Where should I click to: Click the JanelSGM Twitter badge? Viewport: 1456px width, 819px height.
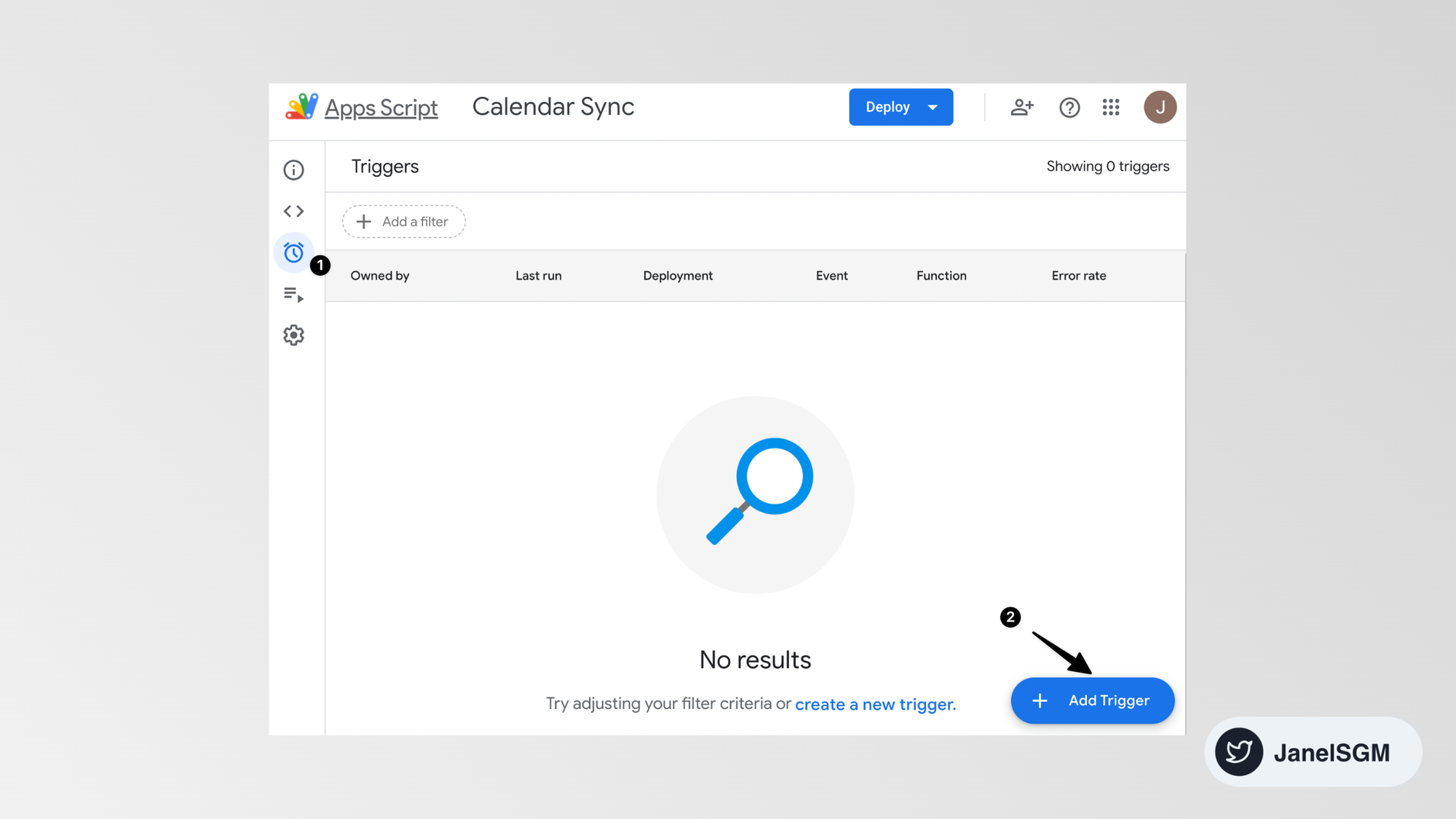point(1313,751)
